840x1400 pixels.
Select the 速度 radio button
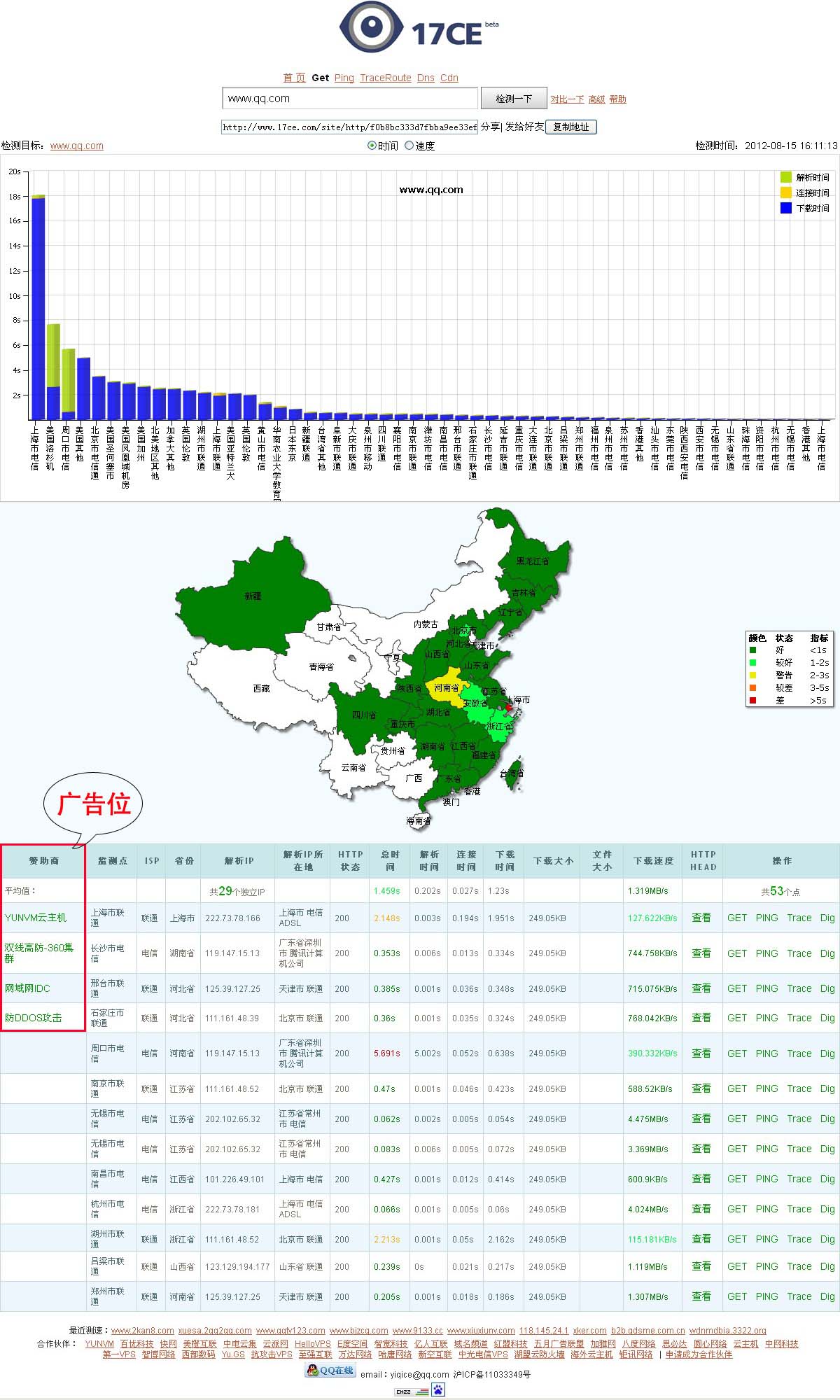click(409, 146)
